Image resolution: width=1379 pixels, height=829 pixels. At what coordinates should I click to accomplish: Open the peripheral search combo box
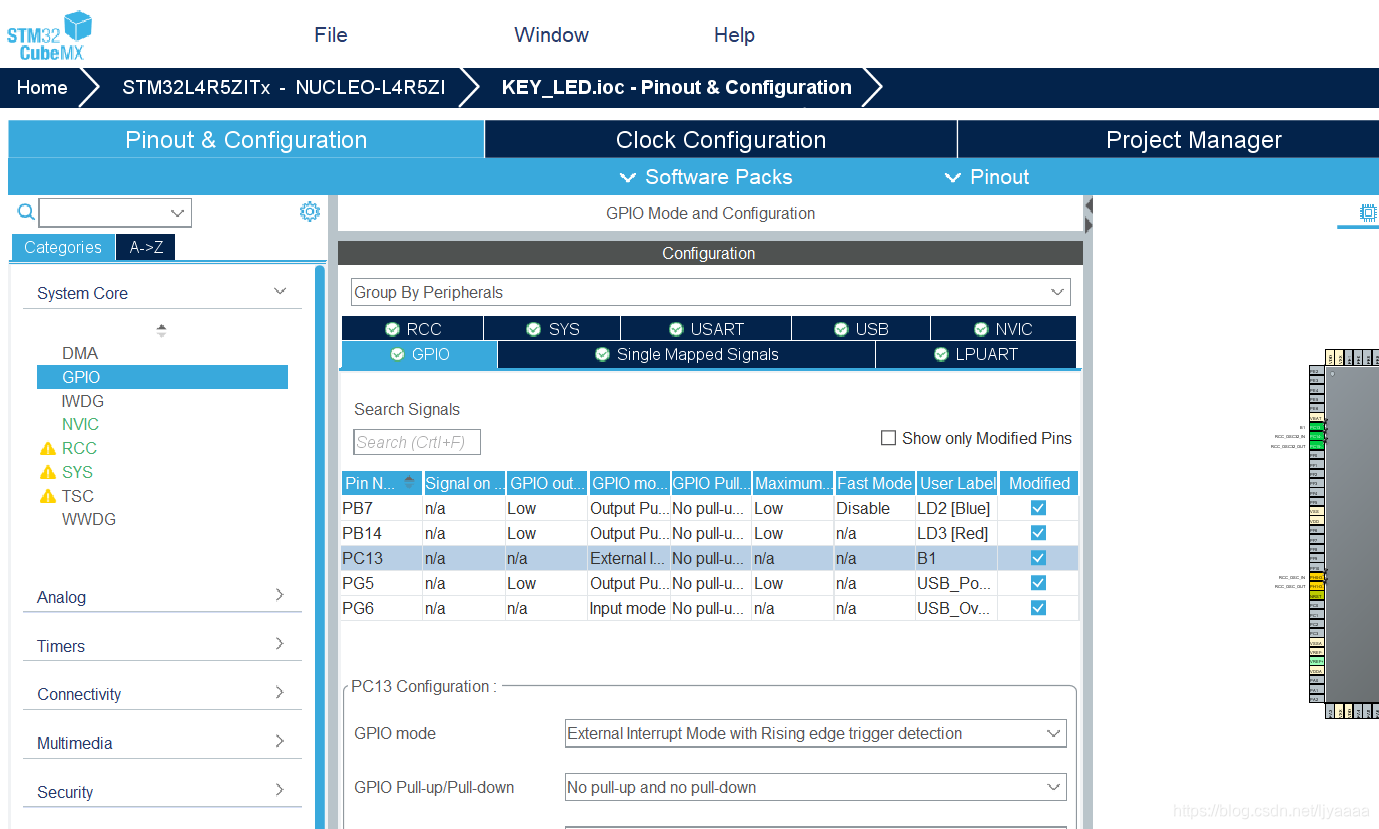point(115,212)
